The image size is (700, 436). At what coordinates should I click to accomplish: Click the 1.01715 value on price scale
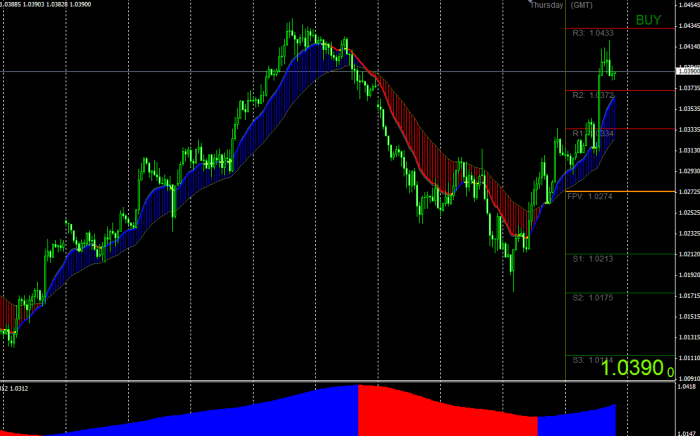[689, 296]
